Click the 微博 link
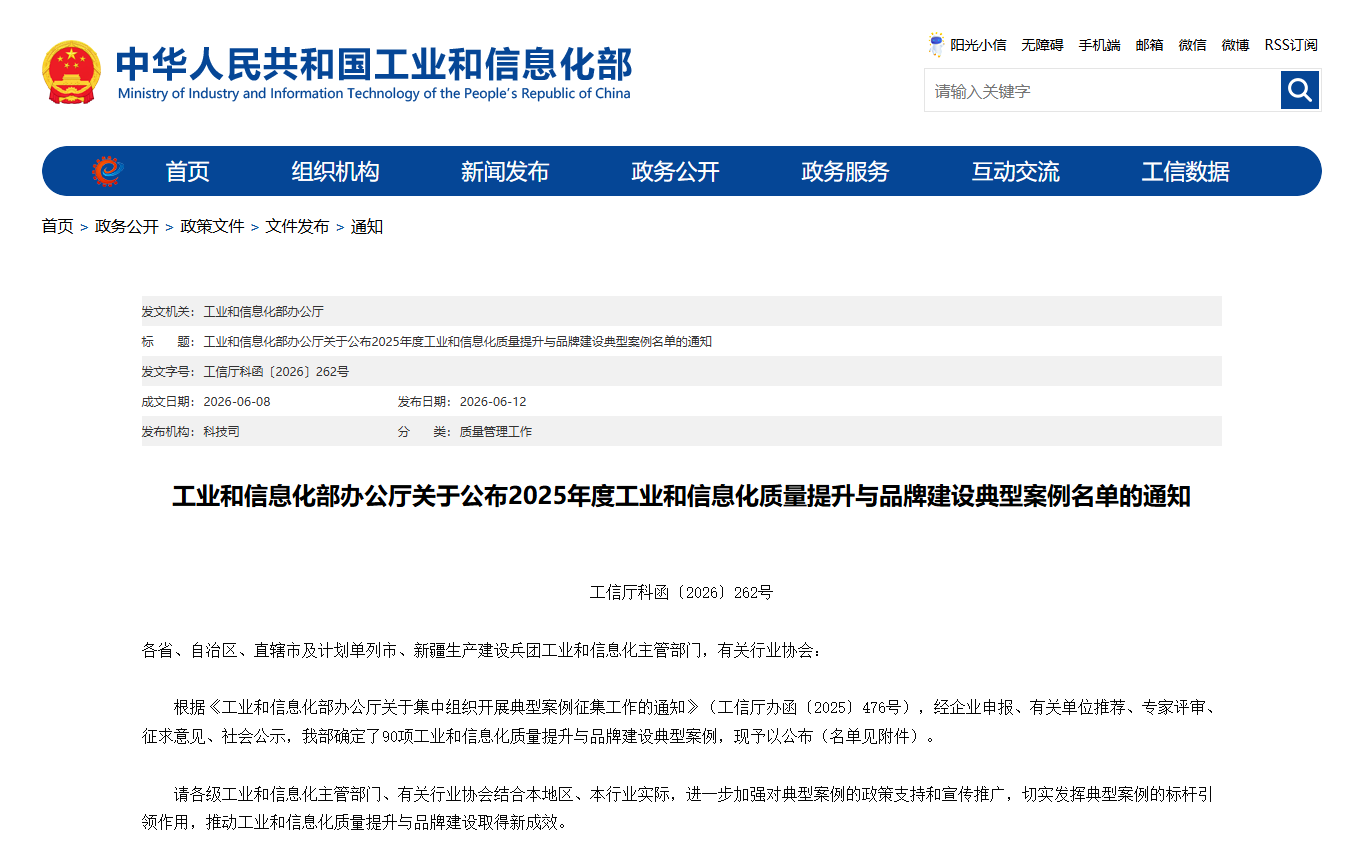1361x857 pixels. (1235, 45)
